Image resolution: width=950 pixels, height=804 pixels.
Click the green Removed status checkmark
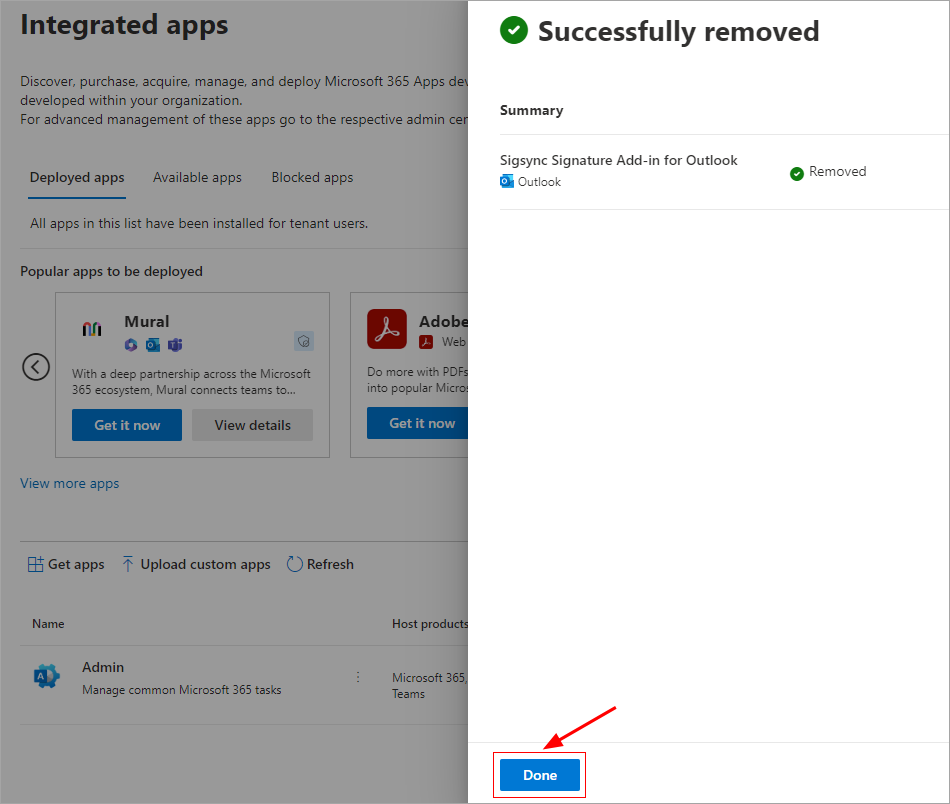tap(797, 173)
